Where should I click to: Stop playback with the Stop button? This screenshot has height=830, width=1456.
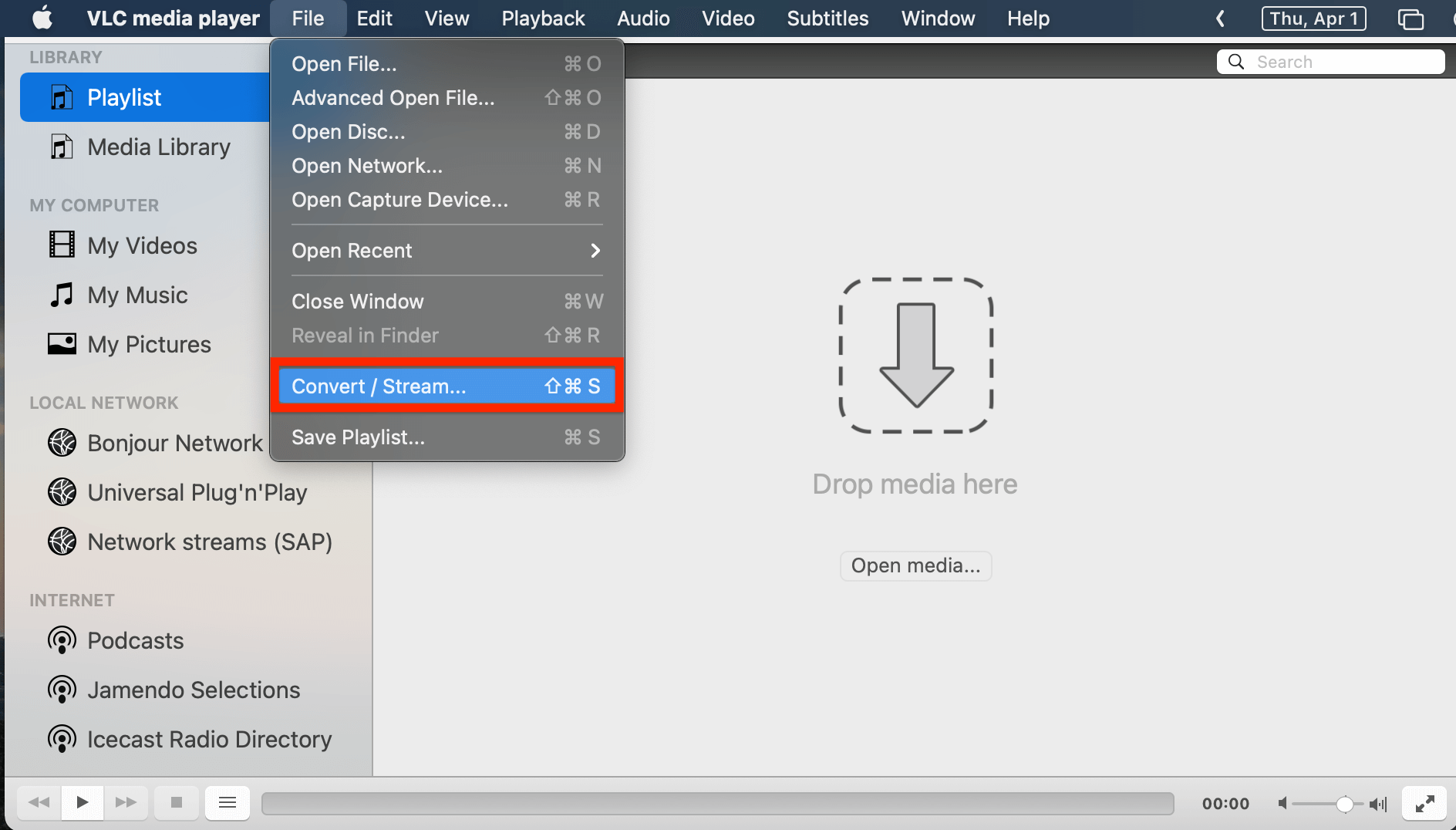click(x=177, y=803)
